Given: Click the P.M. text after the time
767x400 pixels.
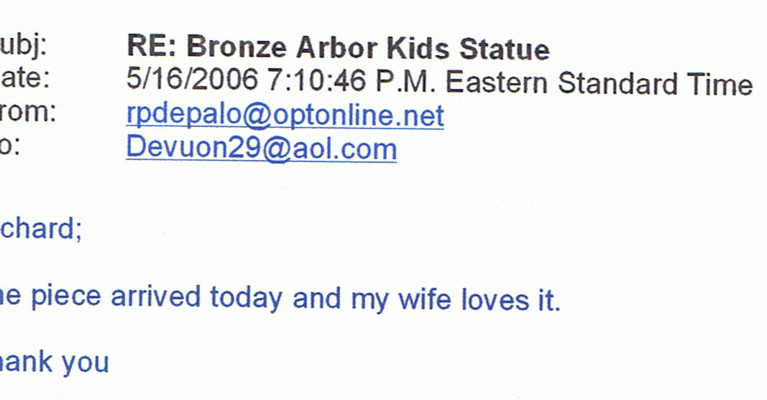Looking at the screenshot, I should 406,81.
